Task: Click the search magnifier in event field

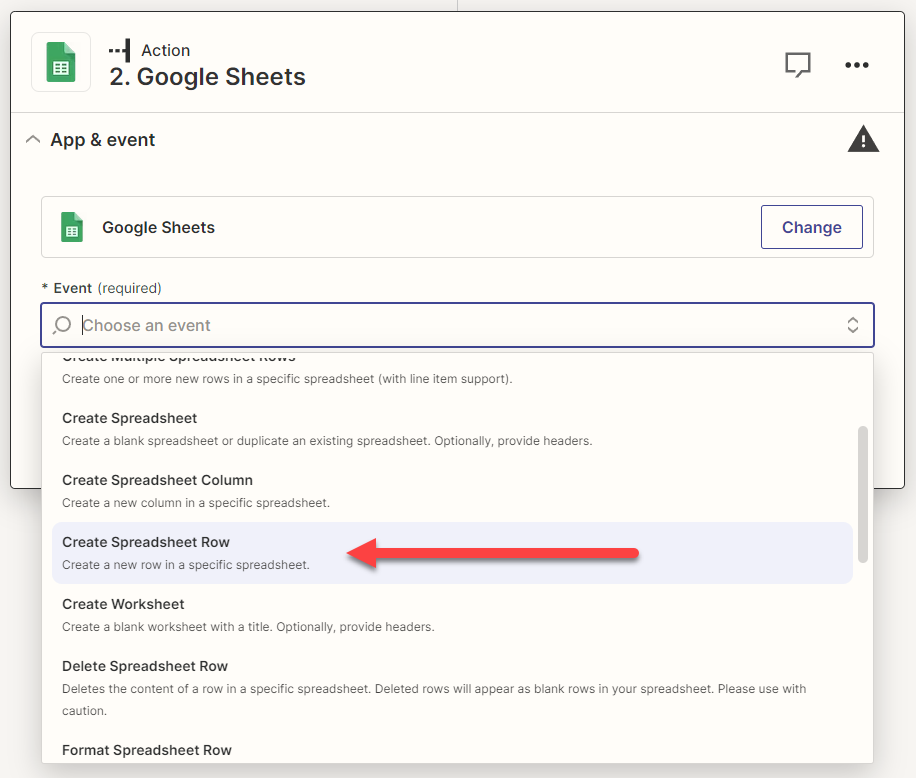Action: 62,325
